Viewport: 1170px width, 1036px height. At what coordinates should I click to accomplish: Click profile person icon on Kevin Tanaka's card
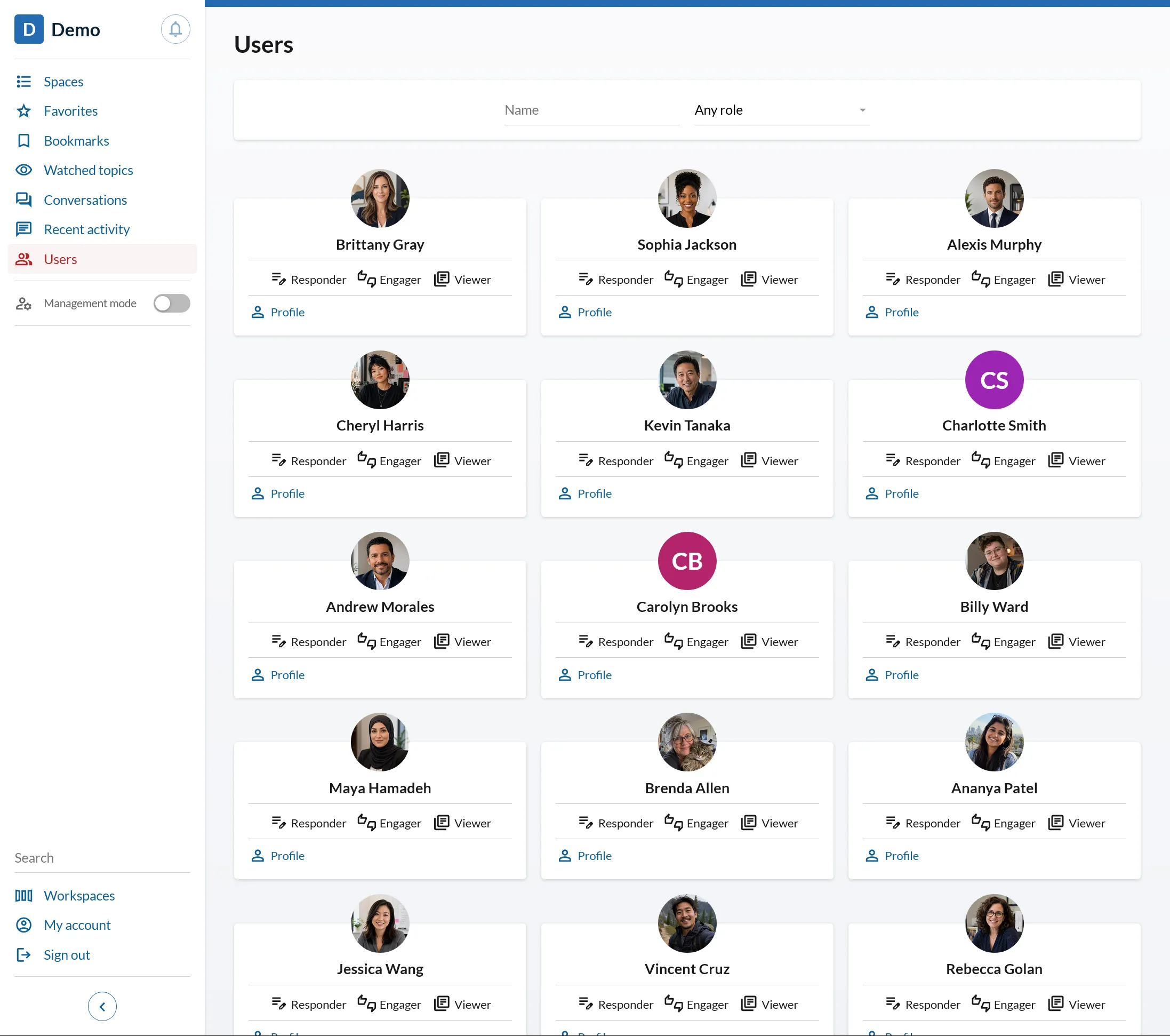[x=565, y=493]
